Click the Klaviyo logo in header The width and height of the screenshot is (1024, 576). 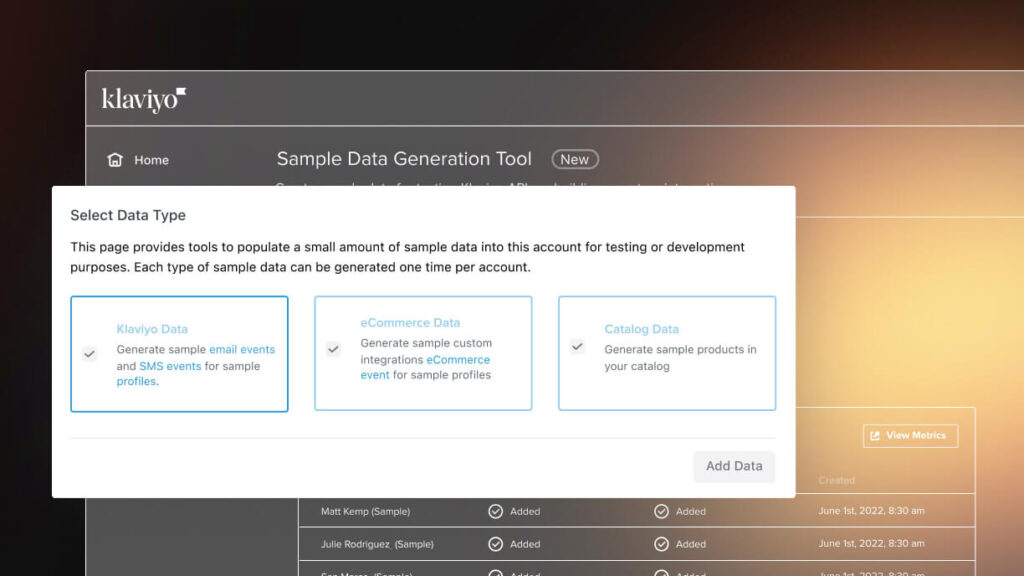(143, 99)
